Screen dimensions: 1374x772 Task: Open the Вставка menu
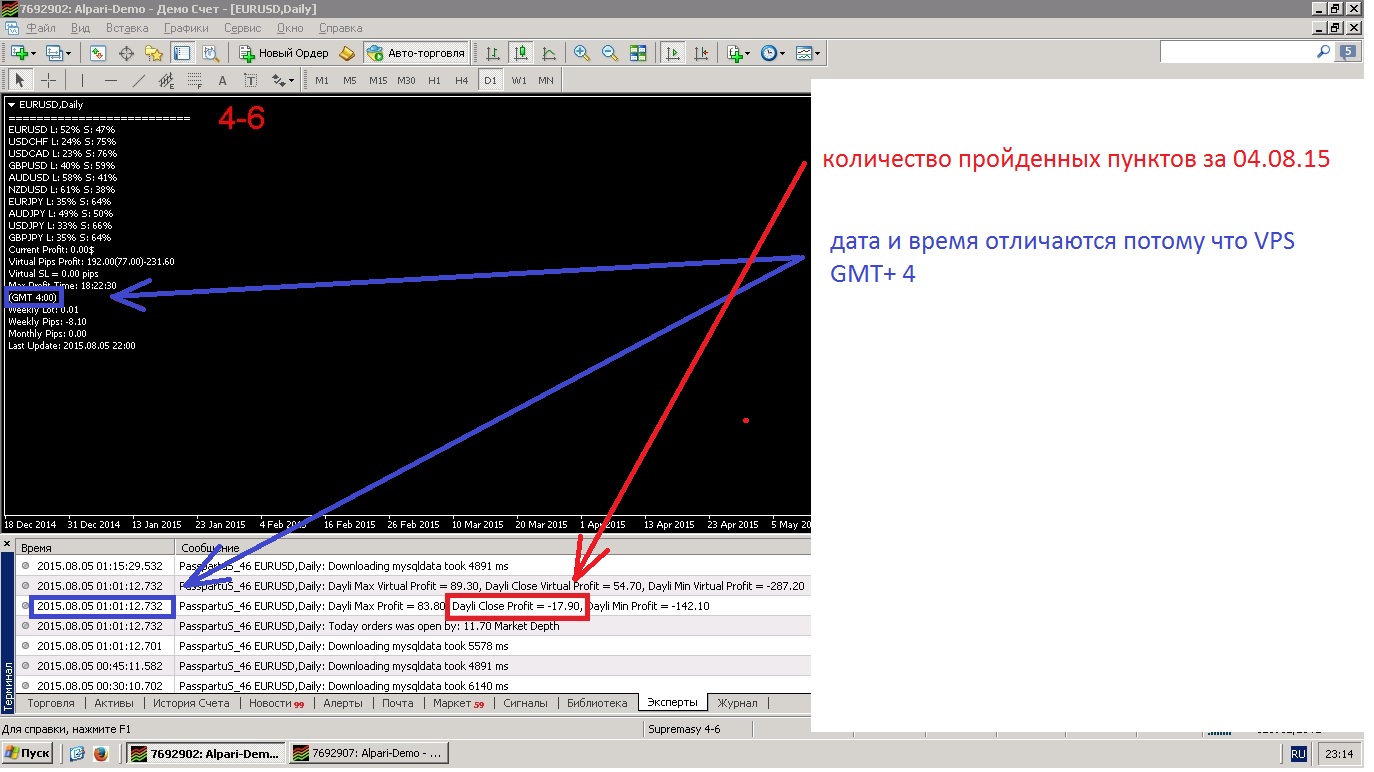coord(127,29)
